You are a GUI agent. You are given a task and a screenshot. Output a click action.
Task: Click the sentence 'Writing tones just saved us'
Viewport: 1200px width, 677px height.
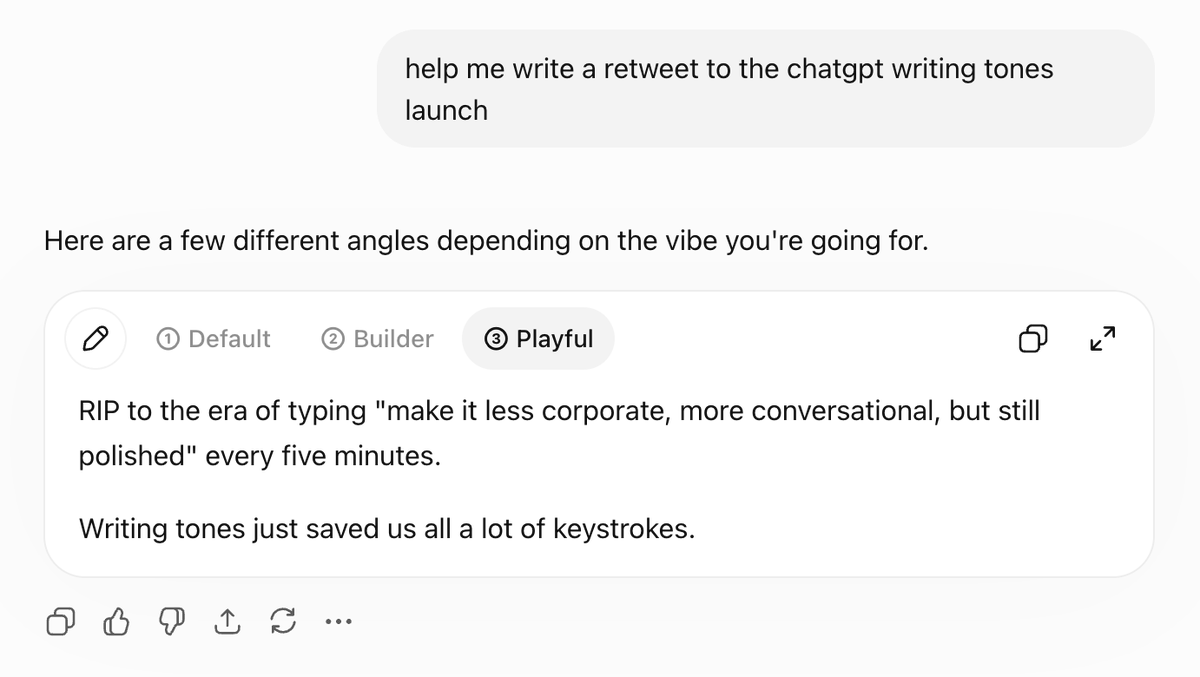point(386,528)
